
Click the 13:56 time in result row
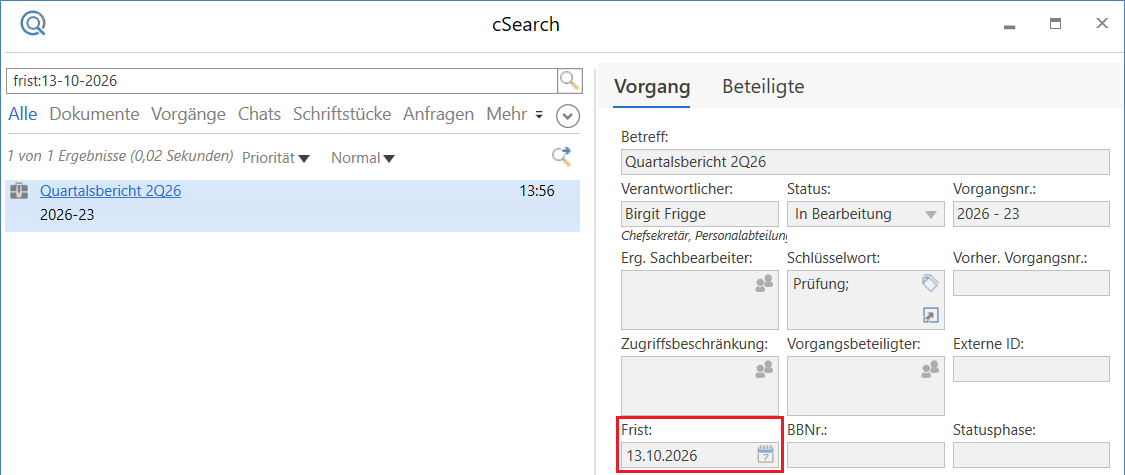(x=537, y=192)
